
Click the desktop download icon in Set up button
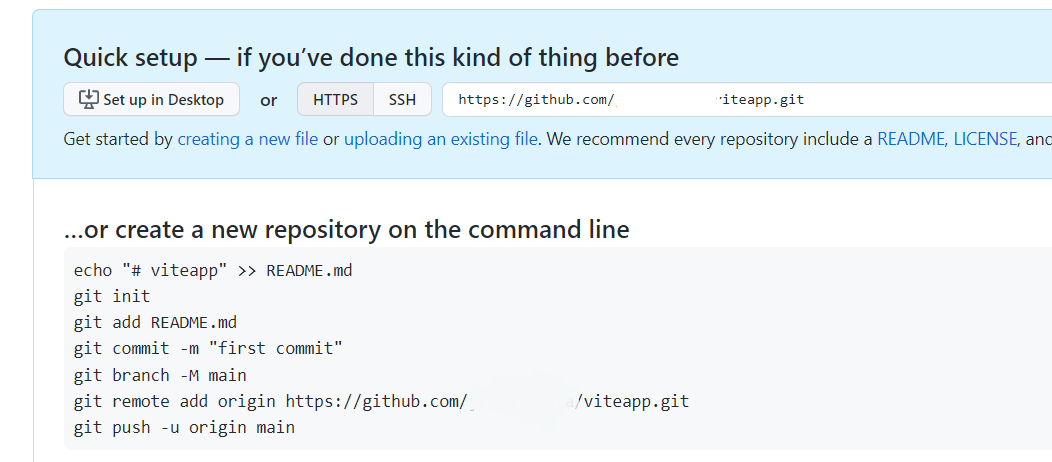[x=89, y=99]
